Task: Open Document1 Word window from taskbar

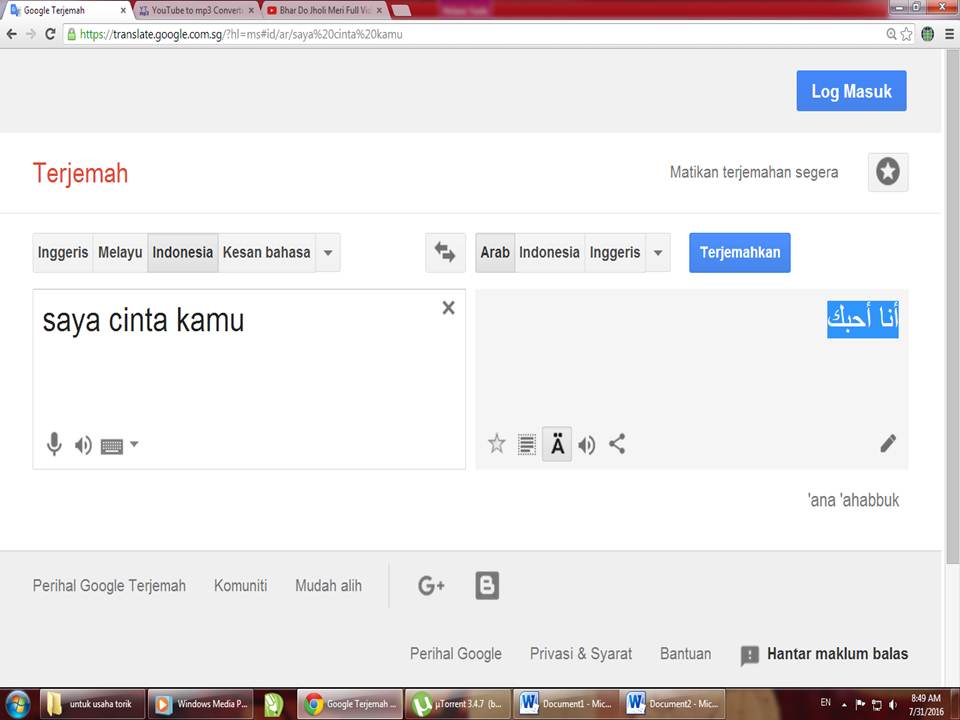Action: point(566,704)
